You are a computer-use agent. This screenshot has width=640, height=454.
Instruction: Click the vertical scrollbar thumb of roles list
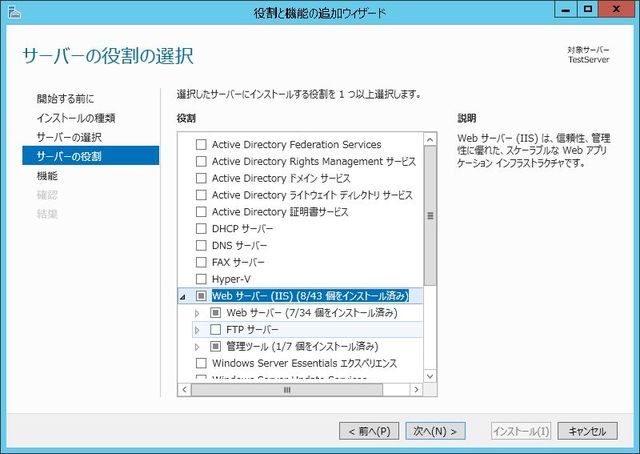(430, 216)
